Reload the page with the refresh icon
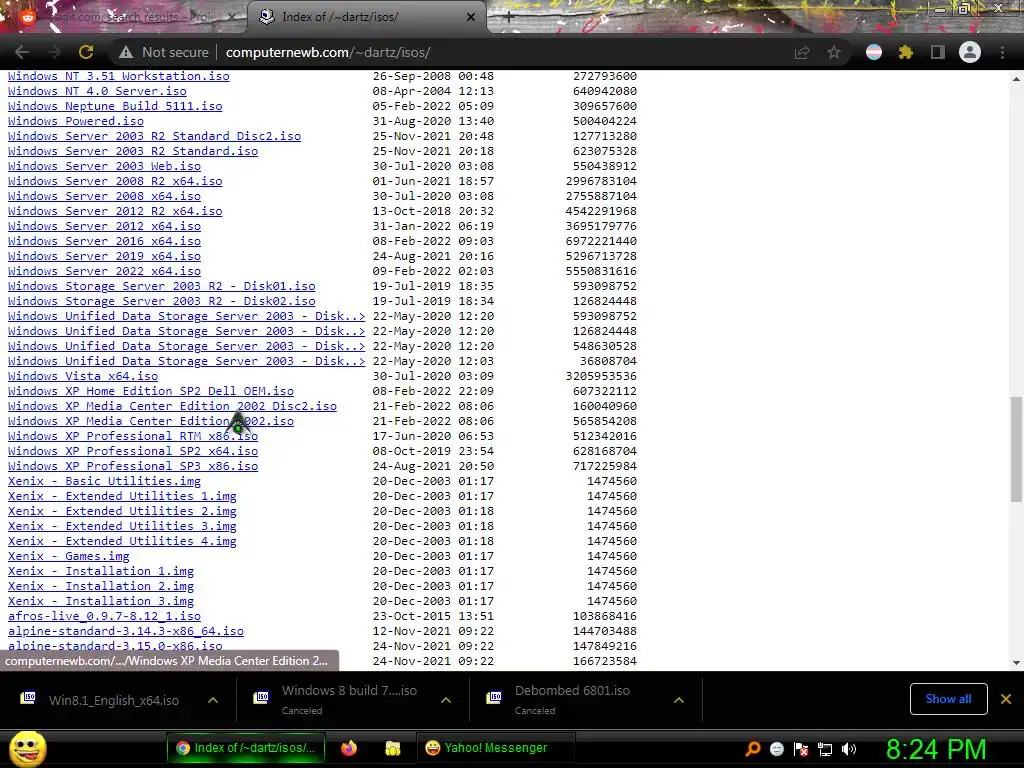The height and width of the screenshot is (768, 1024). click(86, 52)
